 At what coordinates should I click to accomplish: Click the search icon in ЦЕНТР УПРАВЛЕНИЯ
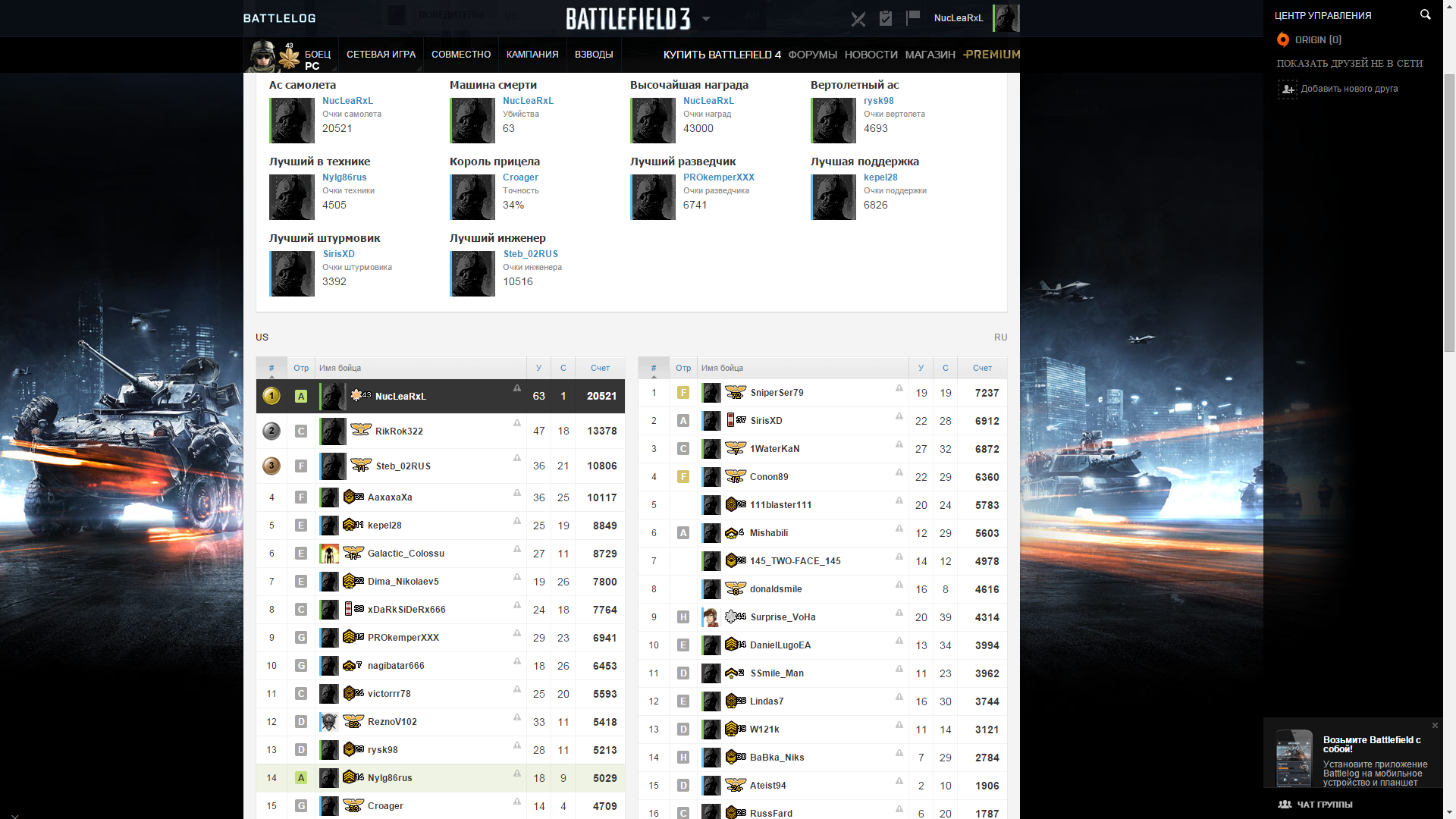1425,14
